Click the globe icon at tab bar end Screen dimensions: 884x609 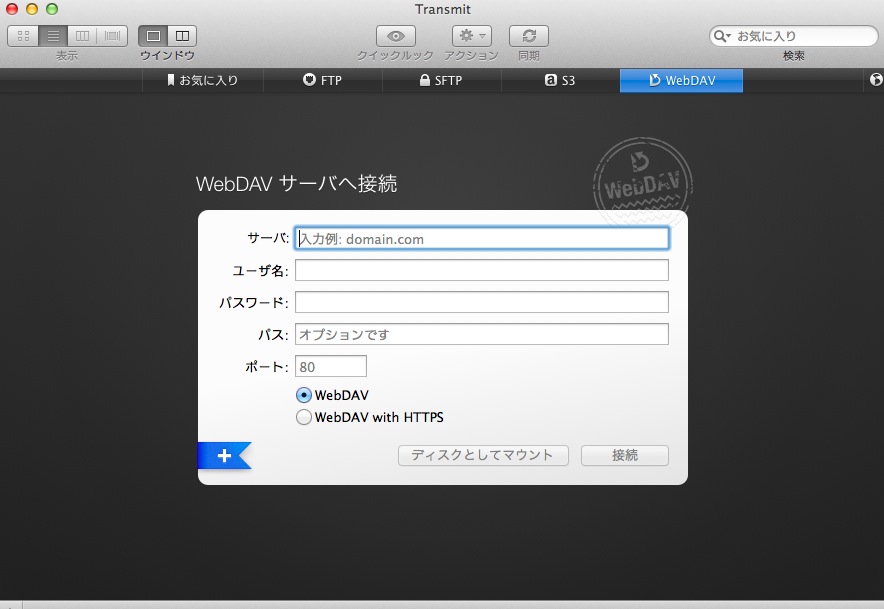tap(876, 80)
